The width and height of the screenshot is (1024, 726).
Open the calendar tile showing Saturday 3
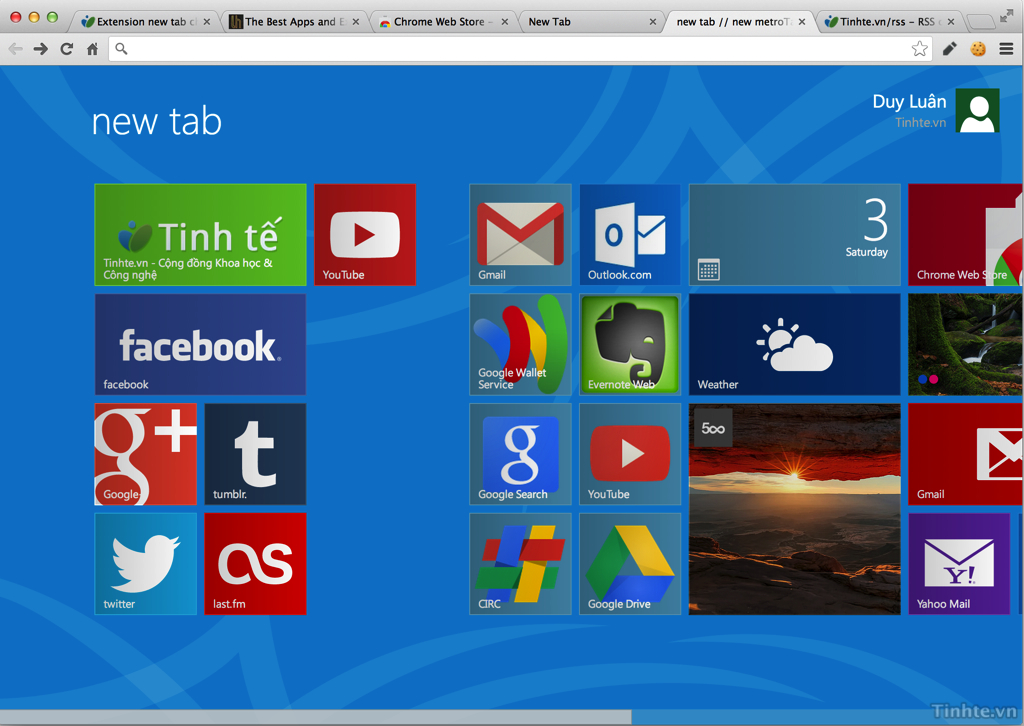795,235
